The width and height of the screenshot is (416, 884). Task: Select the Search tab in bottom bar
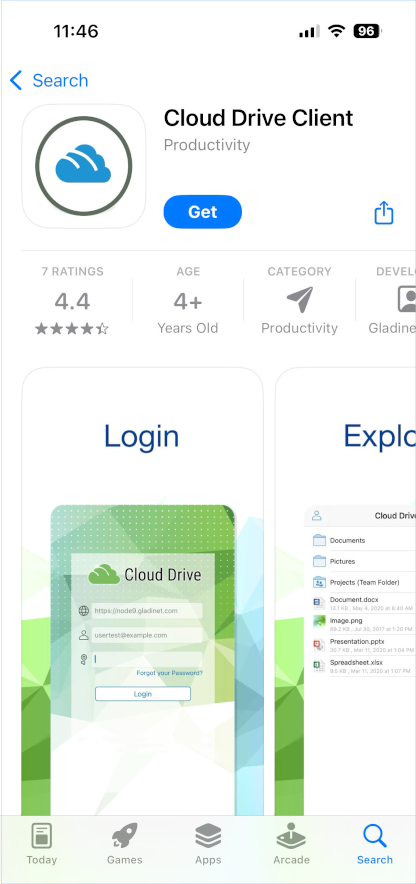click(x=375, y=844)
